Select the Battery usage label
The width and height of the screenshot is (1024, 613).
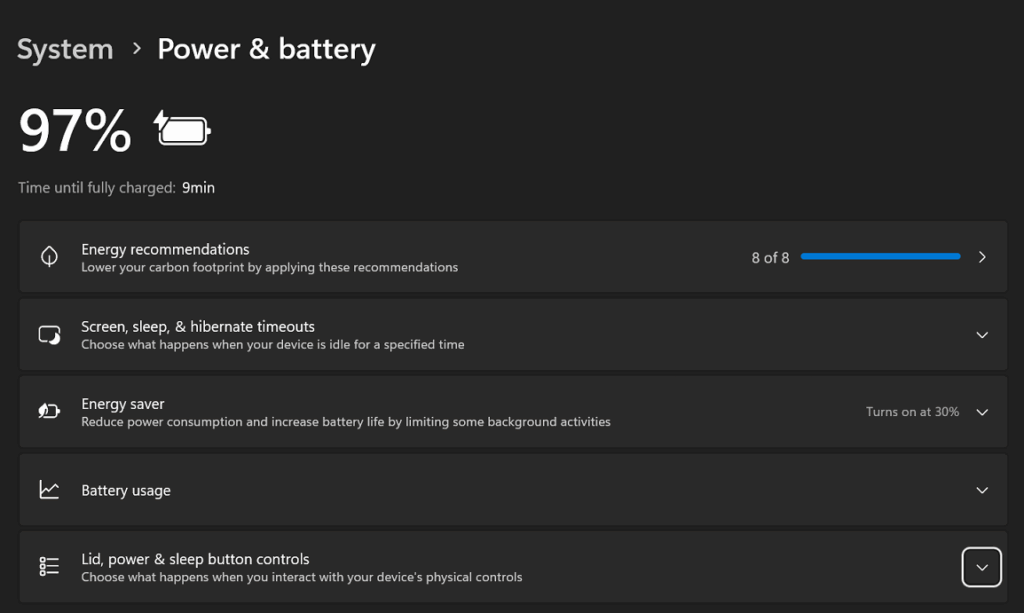click(126, 490)
